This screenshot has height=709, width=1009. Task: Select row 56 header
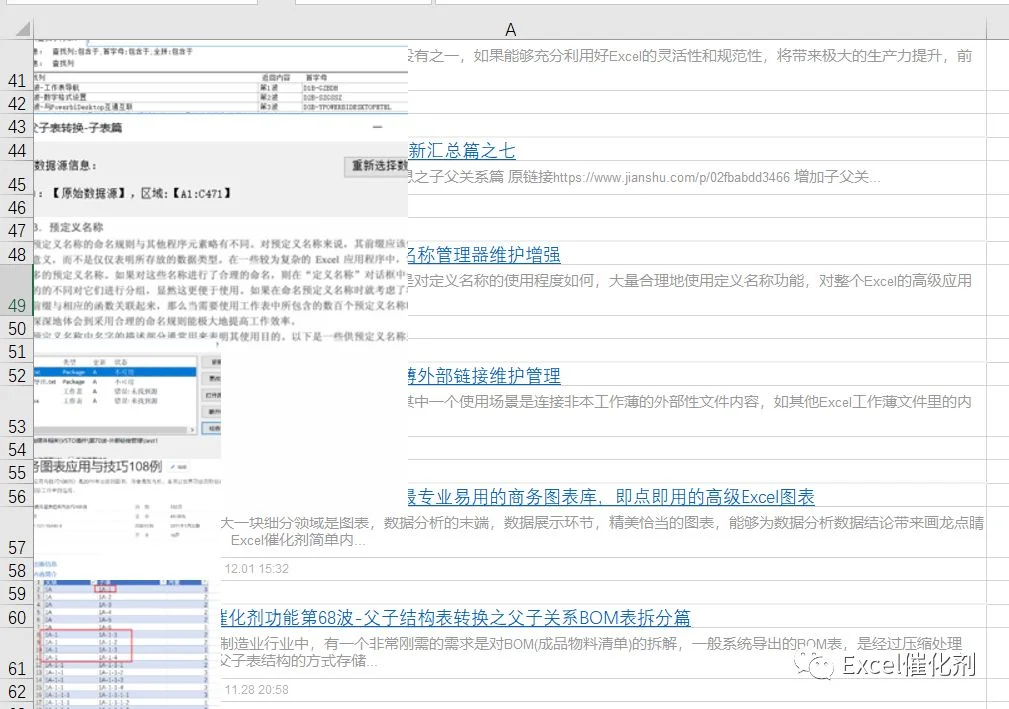tap(17, 497)
